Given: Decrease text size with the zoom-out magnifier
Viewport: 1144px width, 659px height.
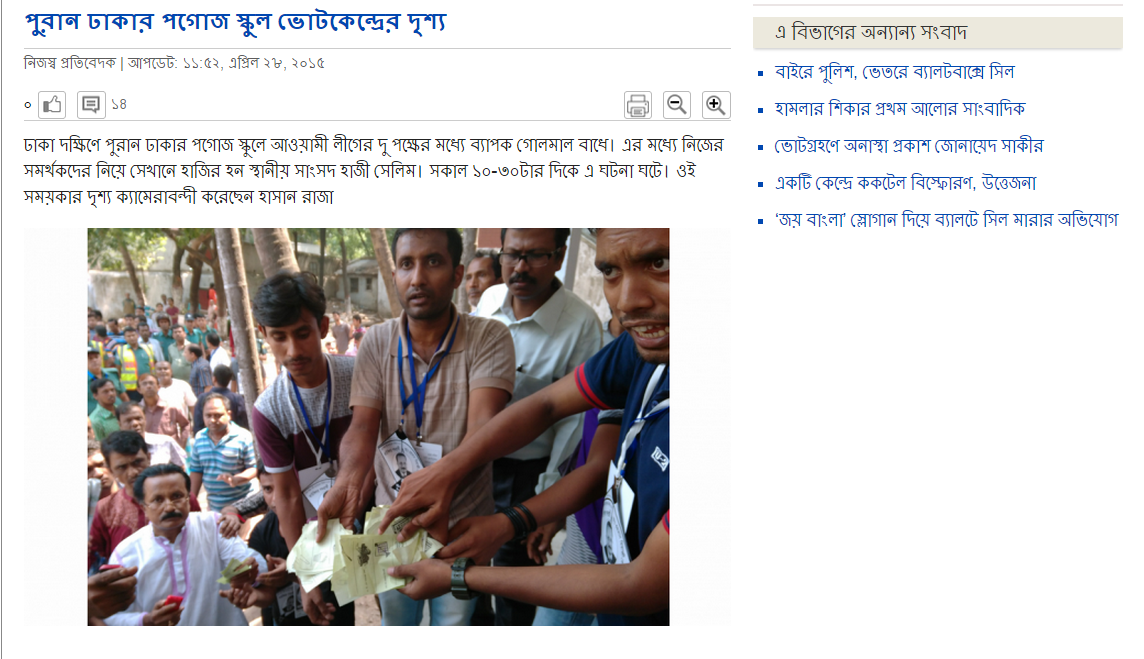Looking at the screenshot, I should coord(677,105).
